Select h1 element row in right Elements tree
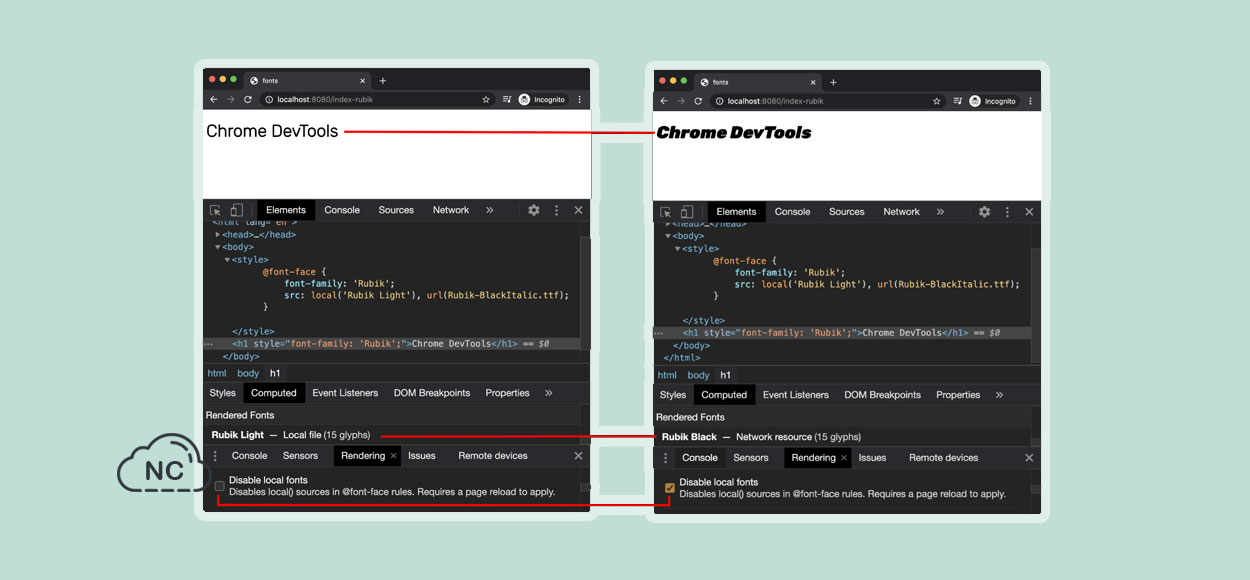This screenshot has width=1250, height=580. click(840, 333)
